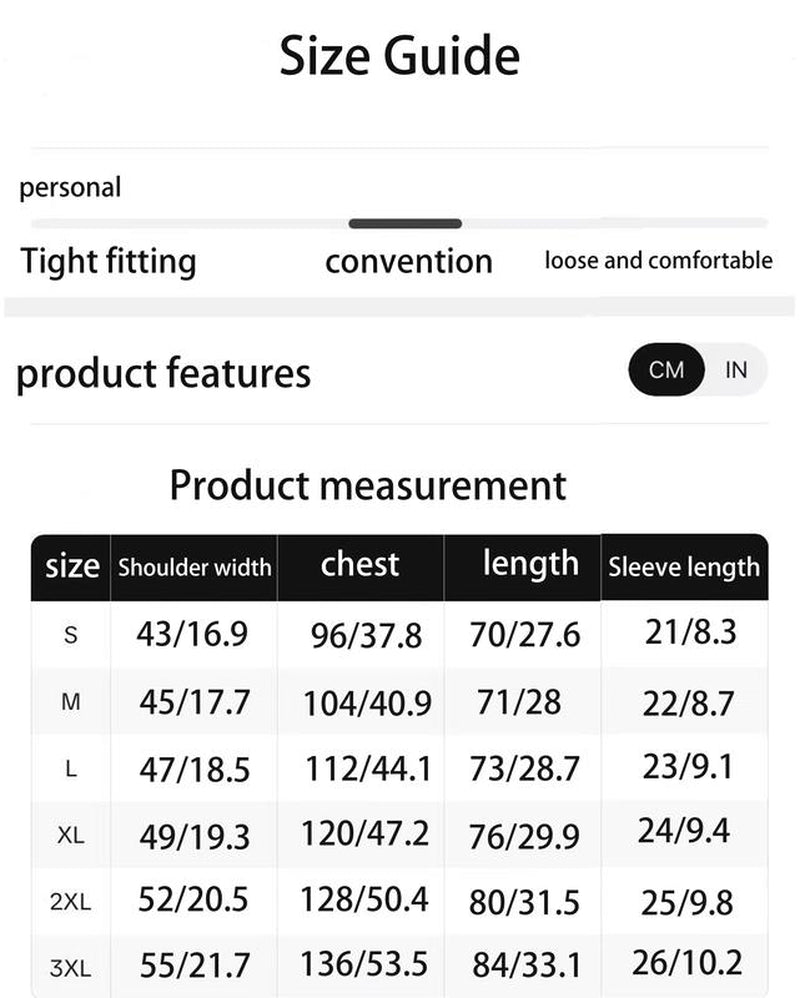Click the Sleeve length column header
Image resolution: width=800 pixels, height=998 pixels.
[x=684, y=568]
